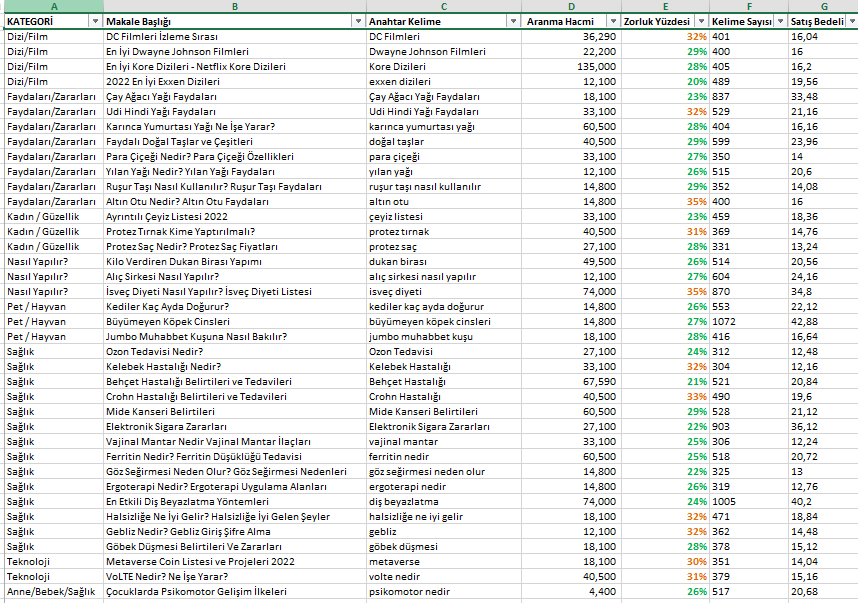This screenshot has width=858, height=603.
Task: Select the 'Elektronik Sigara Zararları' title cell
Action: 235,427
